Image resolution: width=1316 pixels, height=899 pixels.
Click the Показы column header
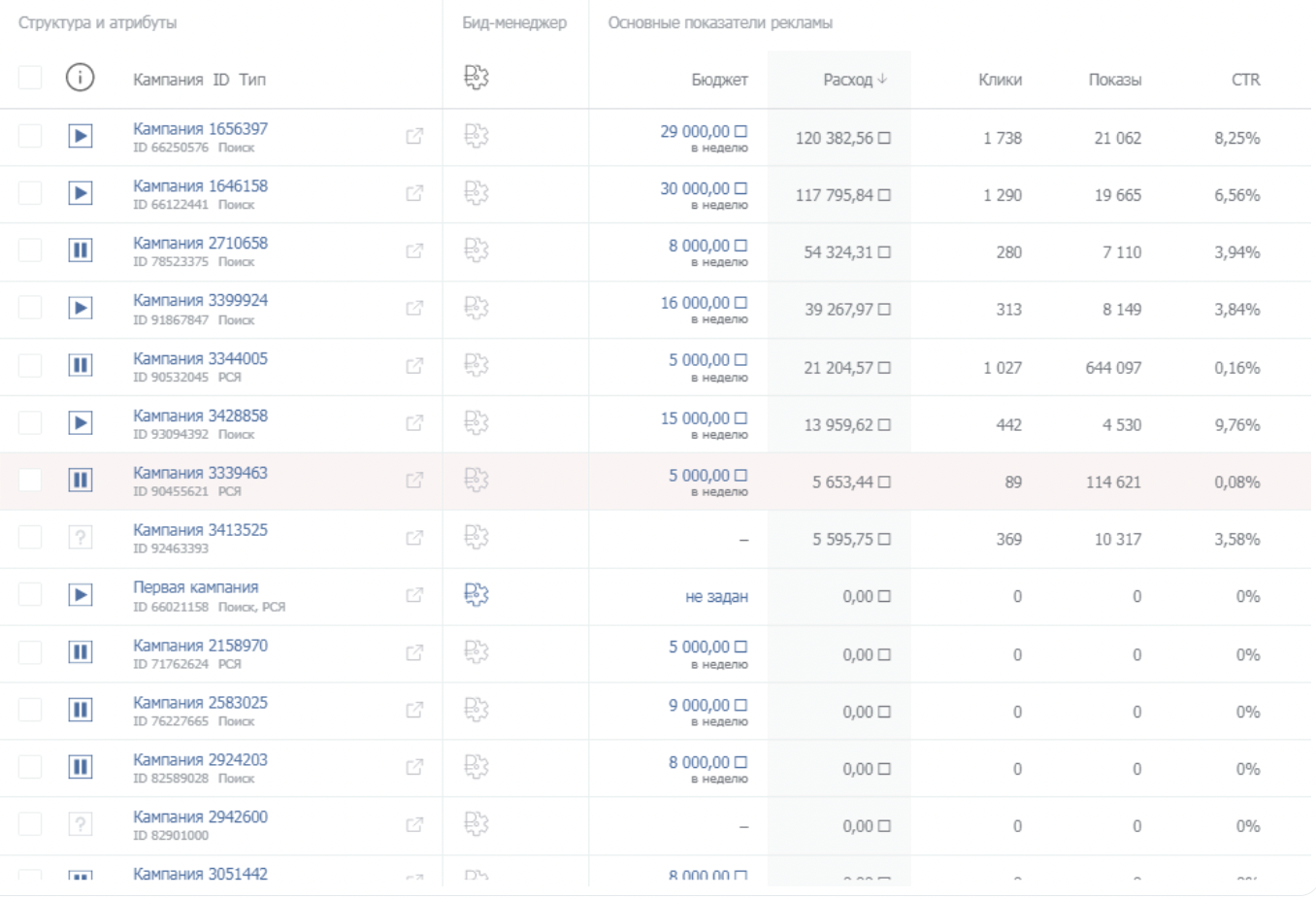(1114, 80)
